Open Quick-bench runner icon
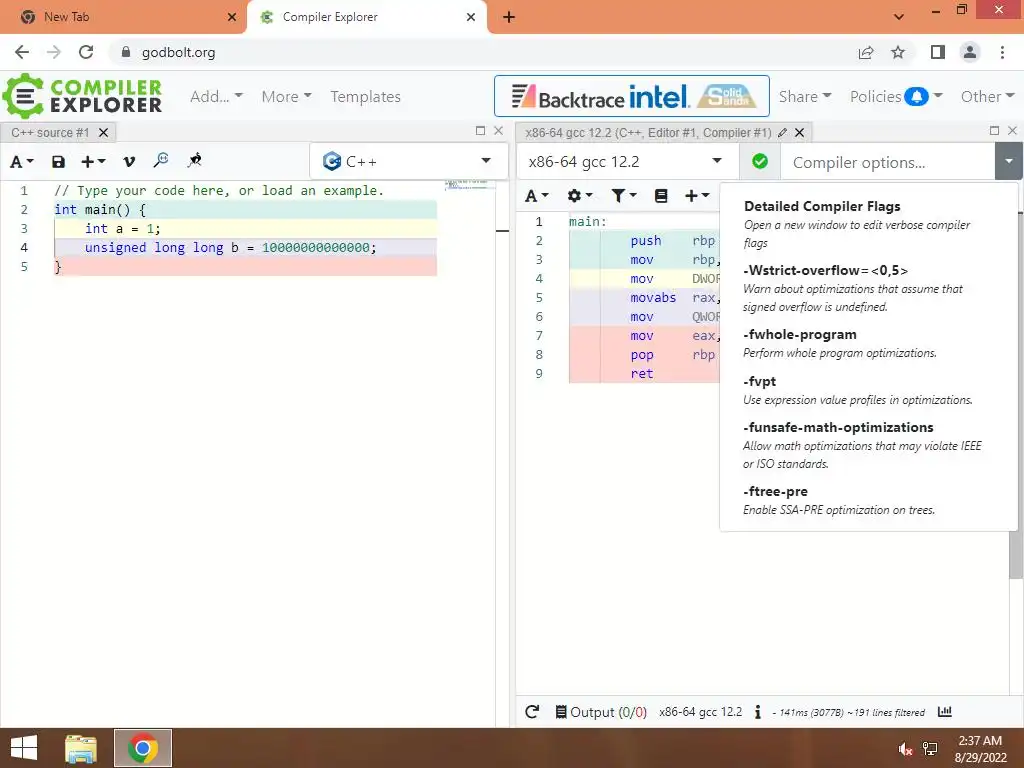The width and height of the screenshot is (1024, 768). coord(194,160)
